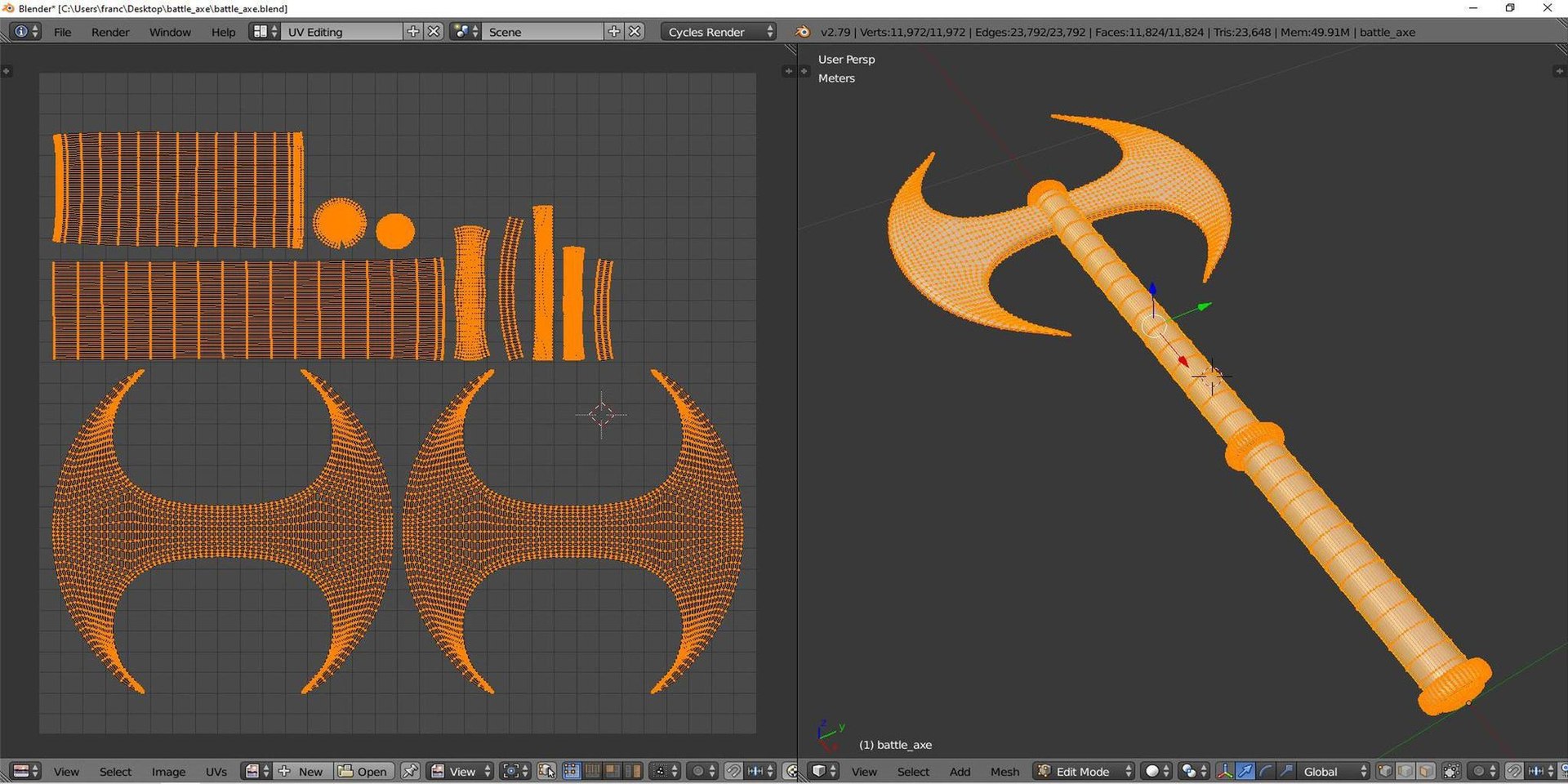Click the add new screen layout plus icon
The width and height of the screenshot is (1568, 784).
click(x=413, y=31)
